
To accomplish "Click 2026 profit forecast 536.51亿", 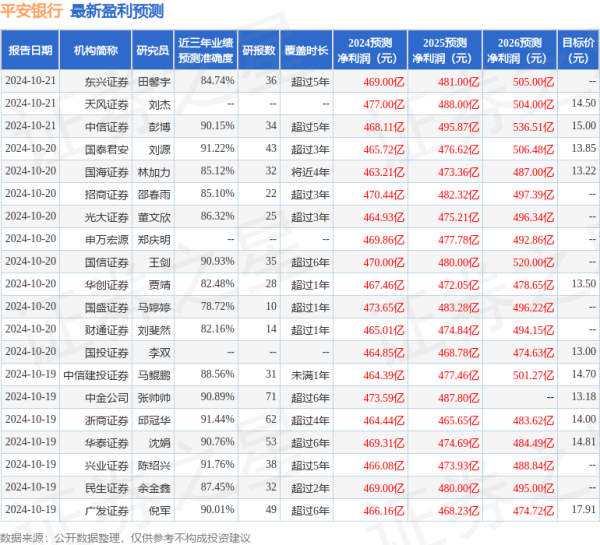I will click(x=533, y=127).
